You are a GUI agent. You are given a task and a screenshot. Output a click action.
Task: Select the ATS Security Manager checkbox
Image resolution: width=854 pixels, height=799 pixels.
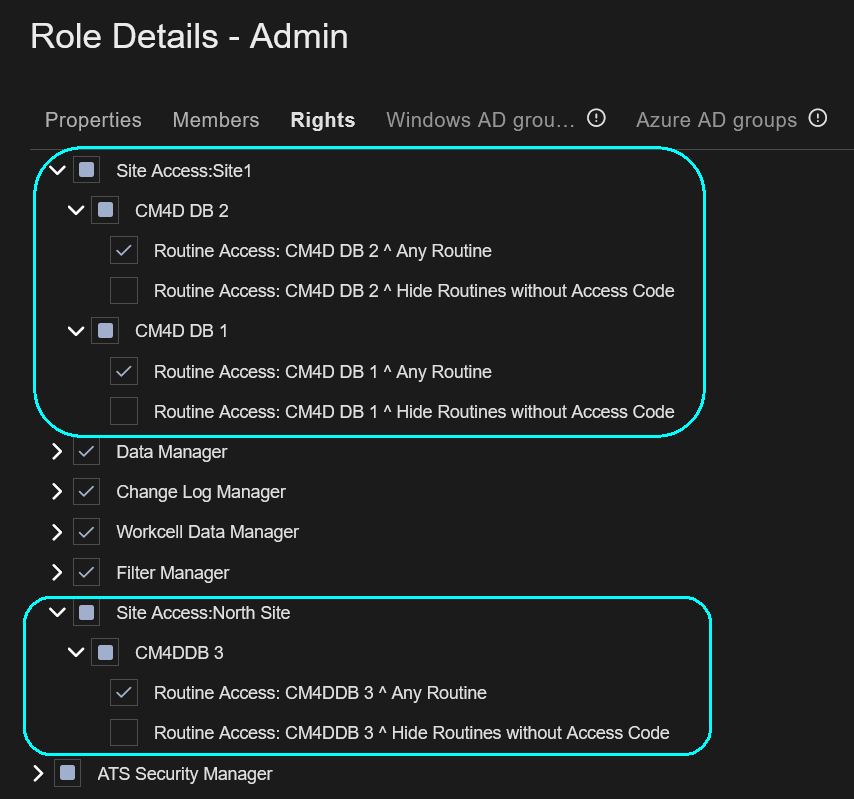click(68, 773)
